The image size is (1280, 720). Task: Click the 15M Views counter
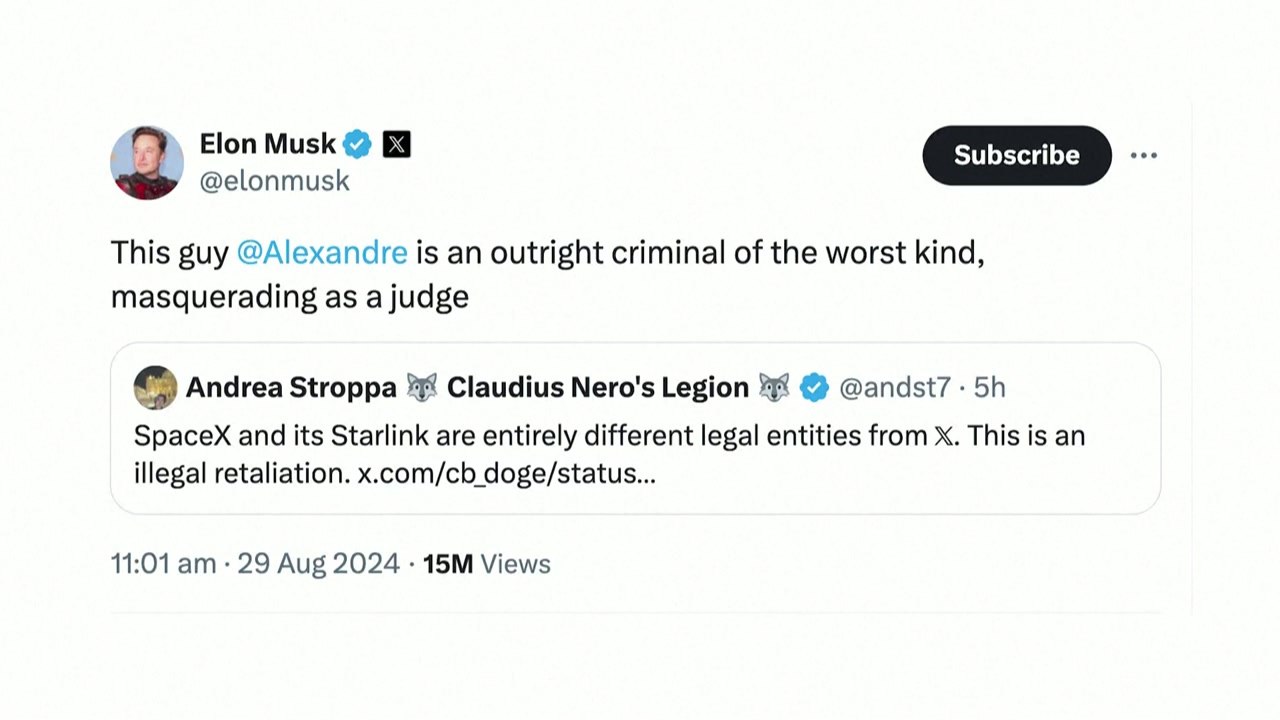[x=486, y=564]
